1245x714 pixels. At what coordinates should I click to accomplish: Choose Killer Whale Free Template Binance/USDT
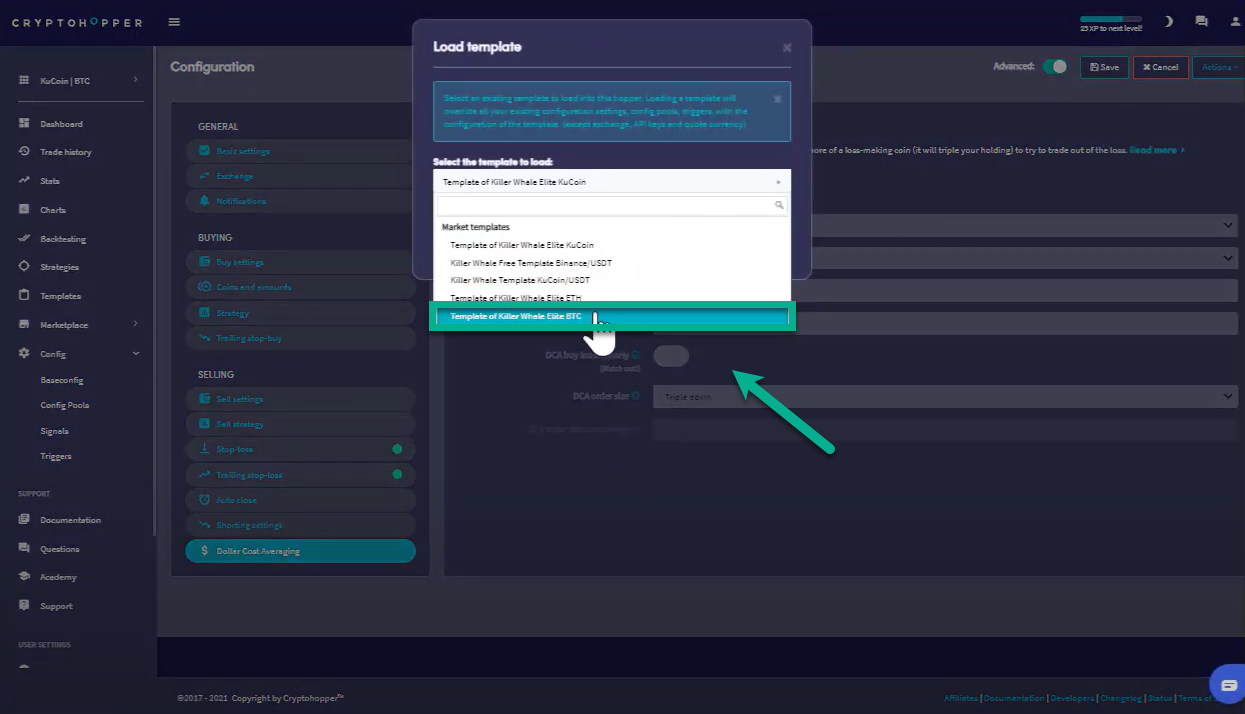[x=531, y=263]
